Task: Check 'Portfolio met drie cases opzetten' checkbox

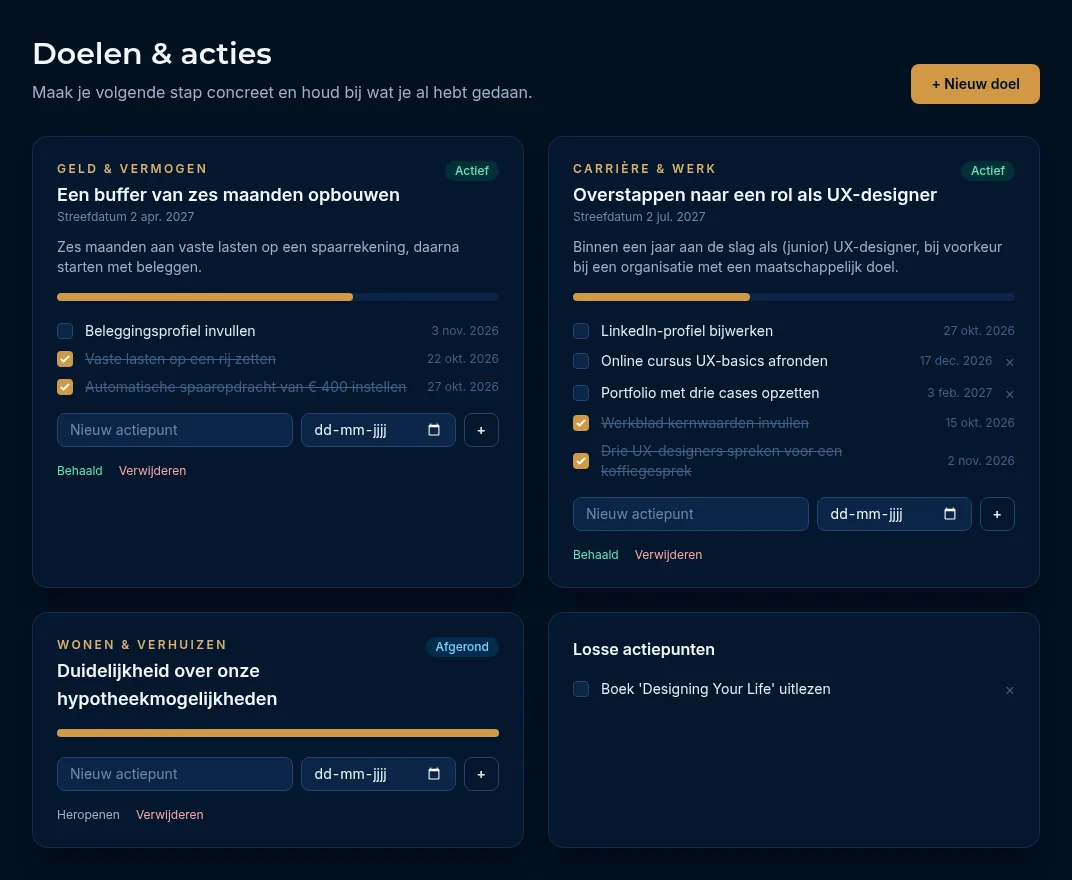Action: pos(581,393)
